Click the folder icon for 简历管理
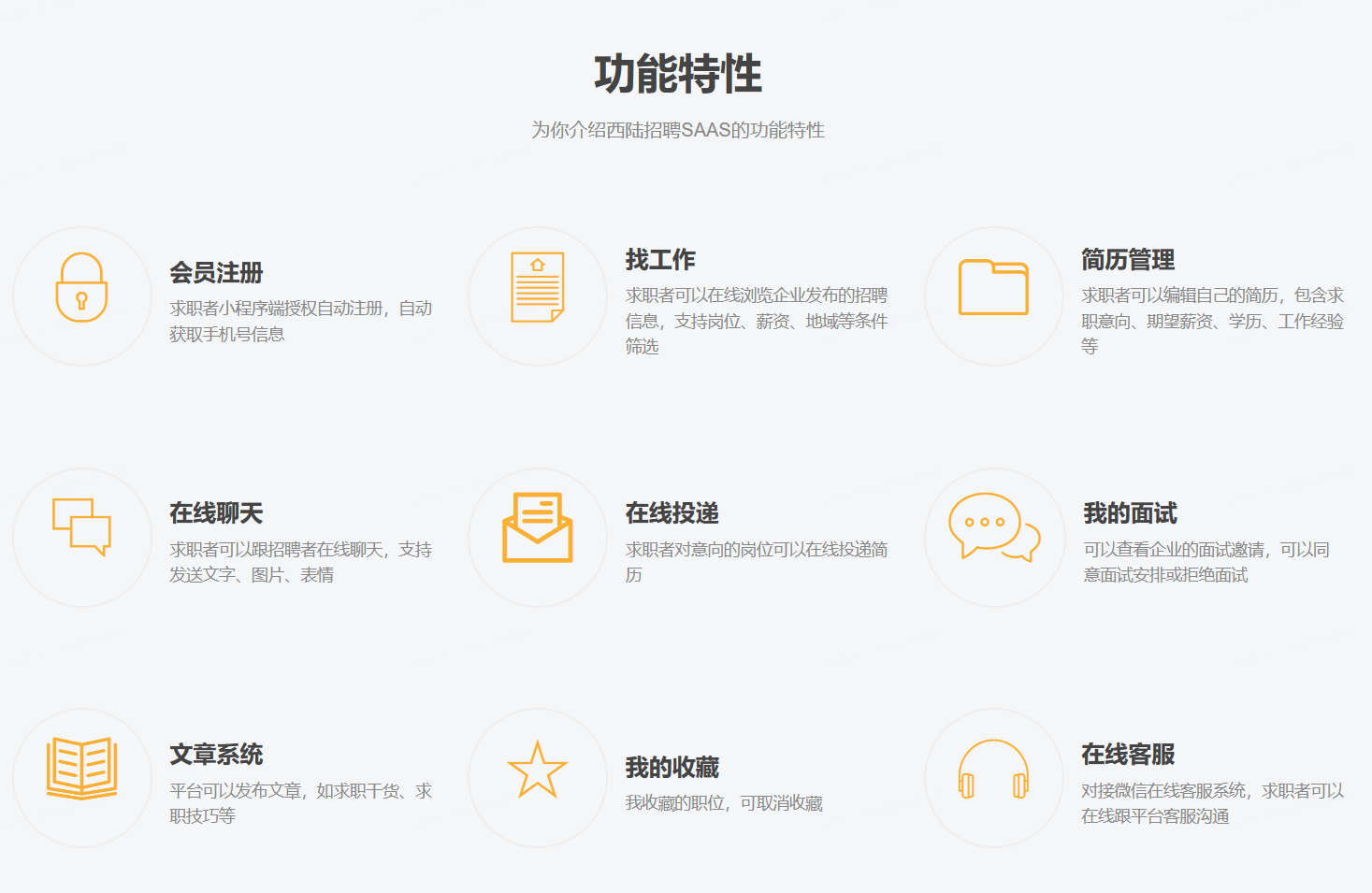The height and width of the screenshot is (893, 1372). (993, 287)
